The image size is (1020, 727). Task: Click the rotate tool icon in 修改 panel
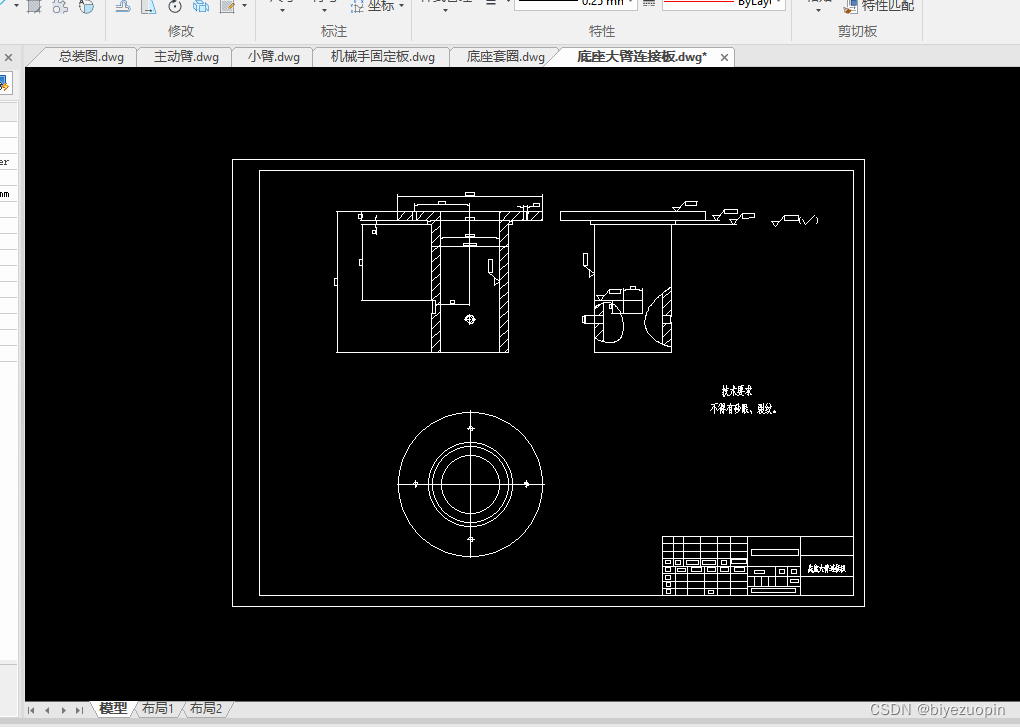pyautogui.click(x=174, y=7)
